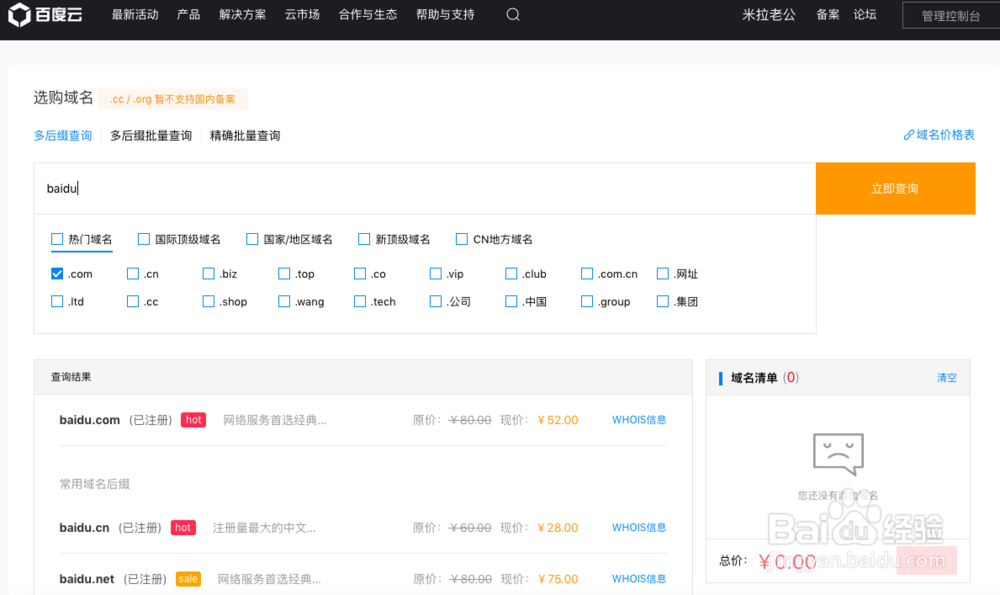Uncheck the selected .com checkbox
This screenshot has width=1000, height=595.
57,273
